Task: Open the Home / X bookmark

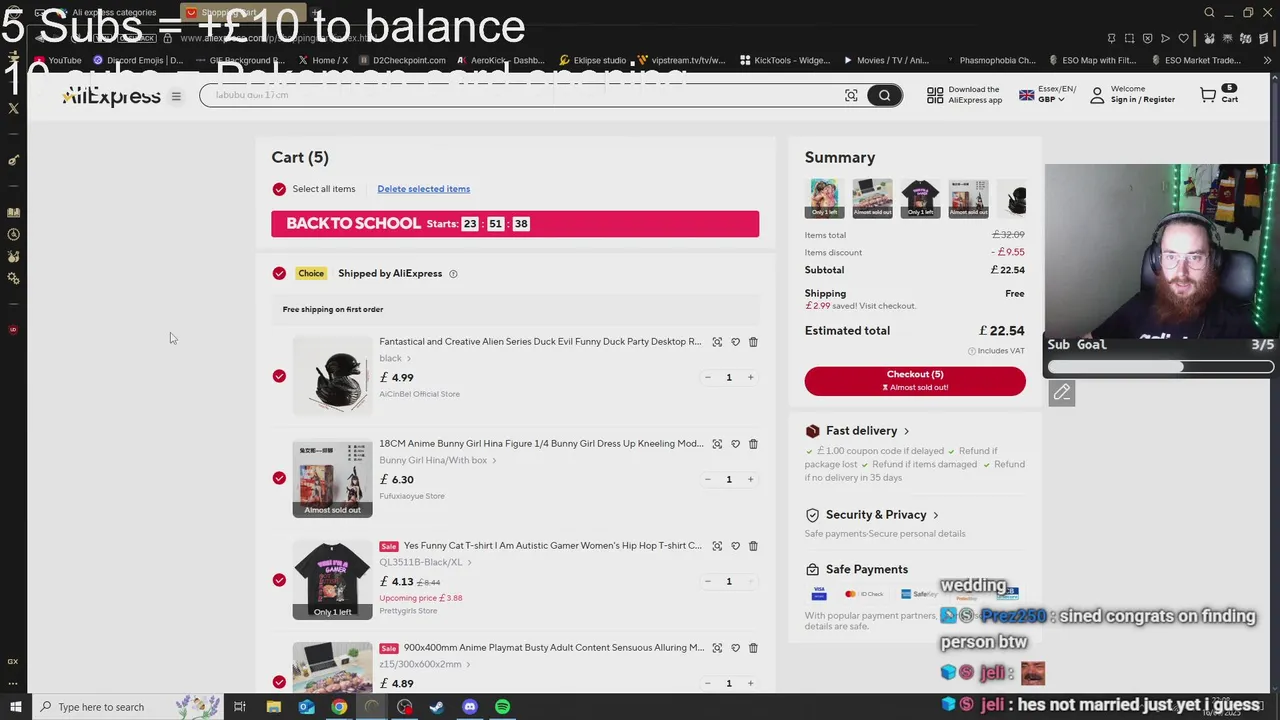Action: (x=322, y=60)
